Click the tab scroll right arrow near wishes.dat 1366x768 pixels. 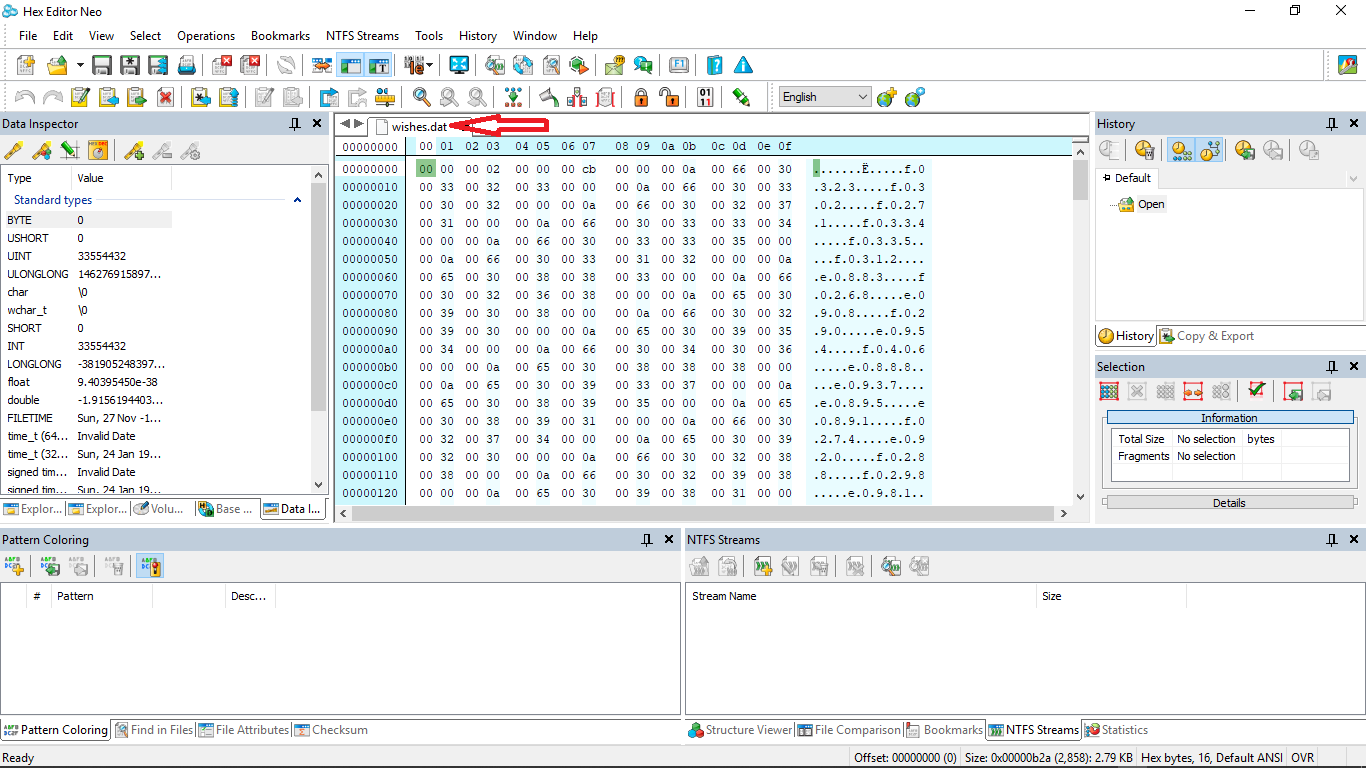coord(359,124)
